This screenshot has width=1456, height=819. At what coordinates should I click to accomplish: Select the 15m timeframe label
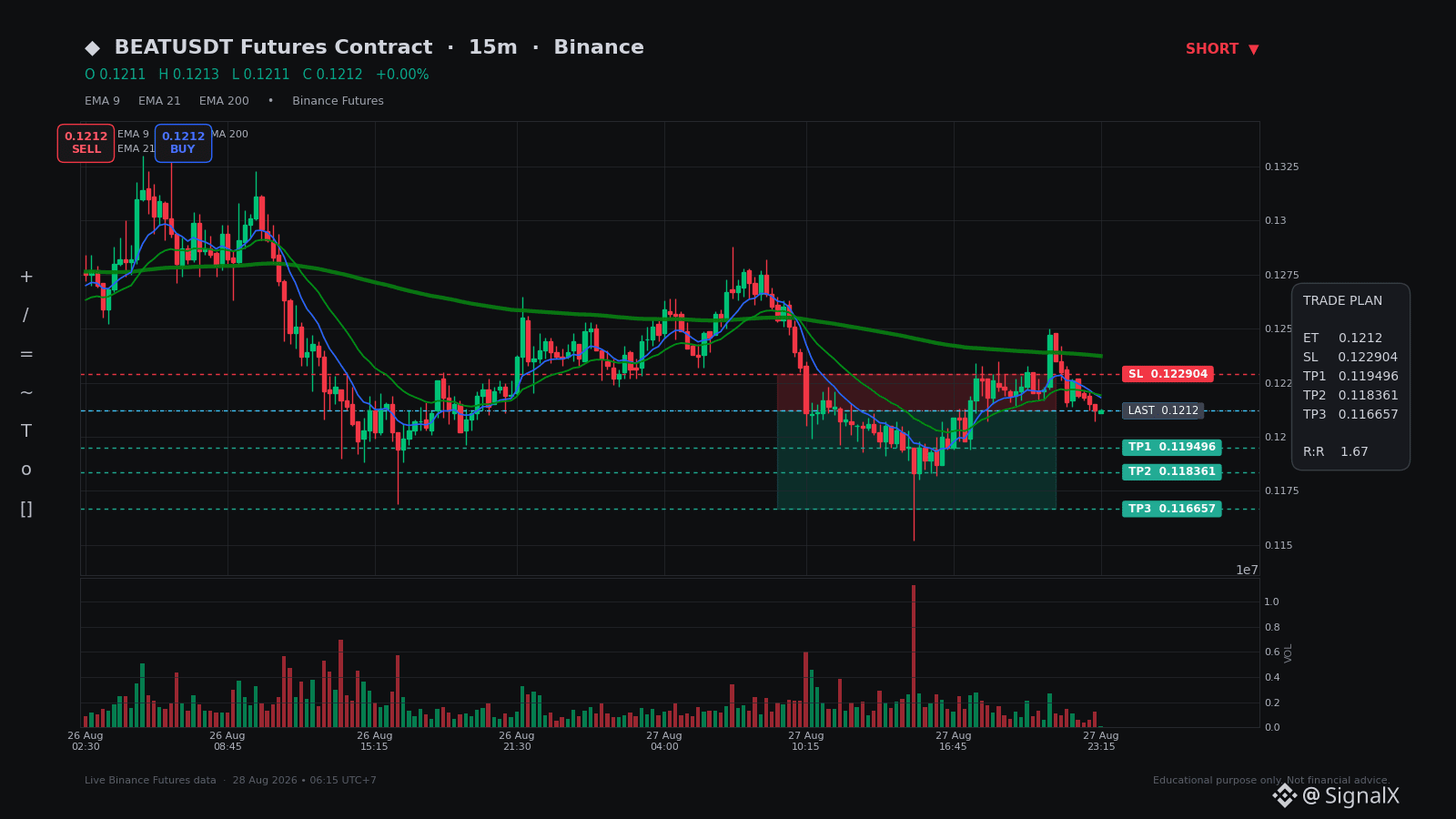pyautogui.click(x=492, y=47)
